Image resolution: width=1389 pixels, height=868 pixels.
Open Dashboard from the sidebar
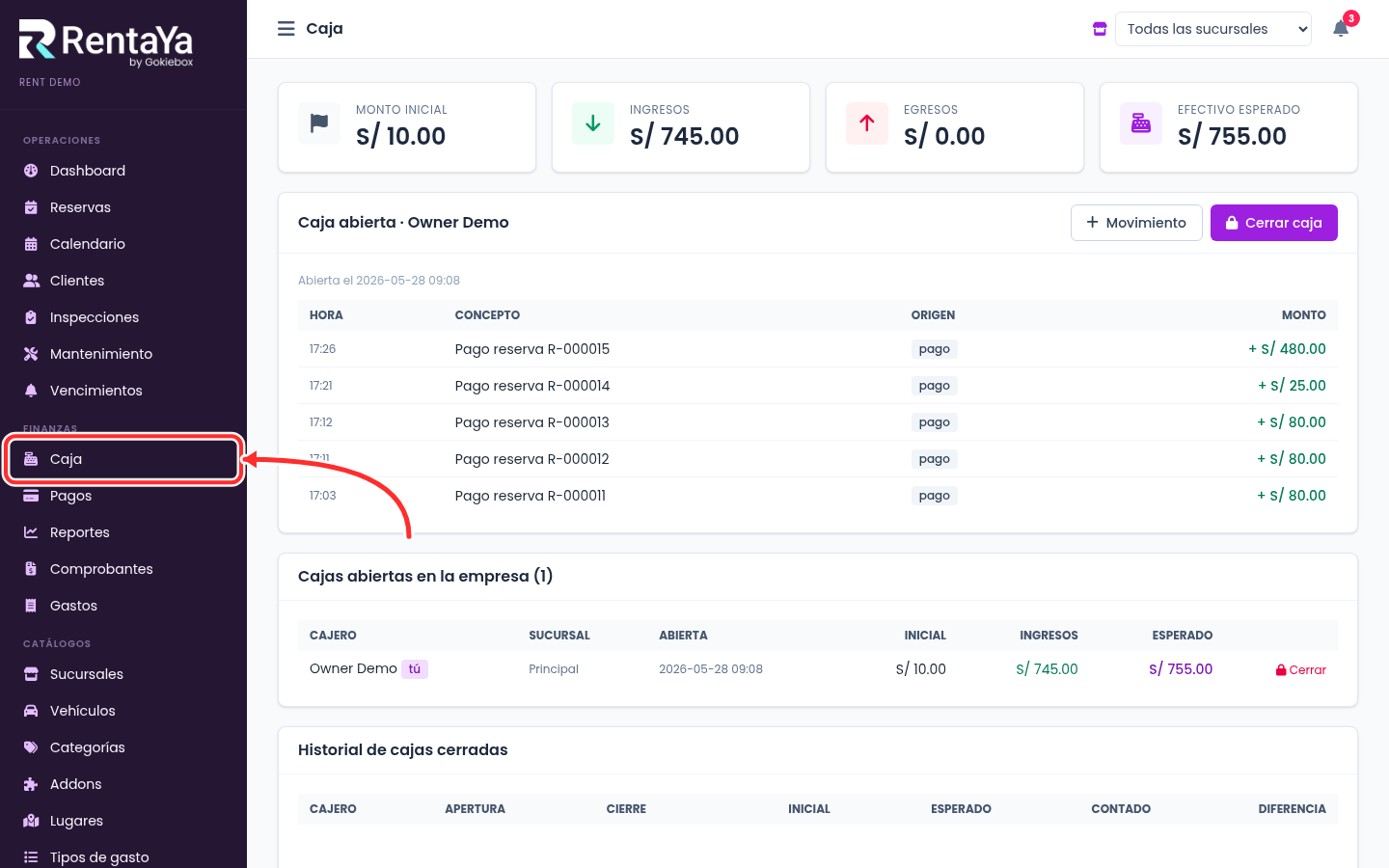(123, 171)
